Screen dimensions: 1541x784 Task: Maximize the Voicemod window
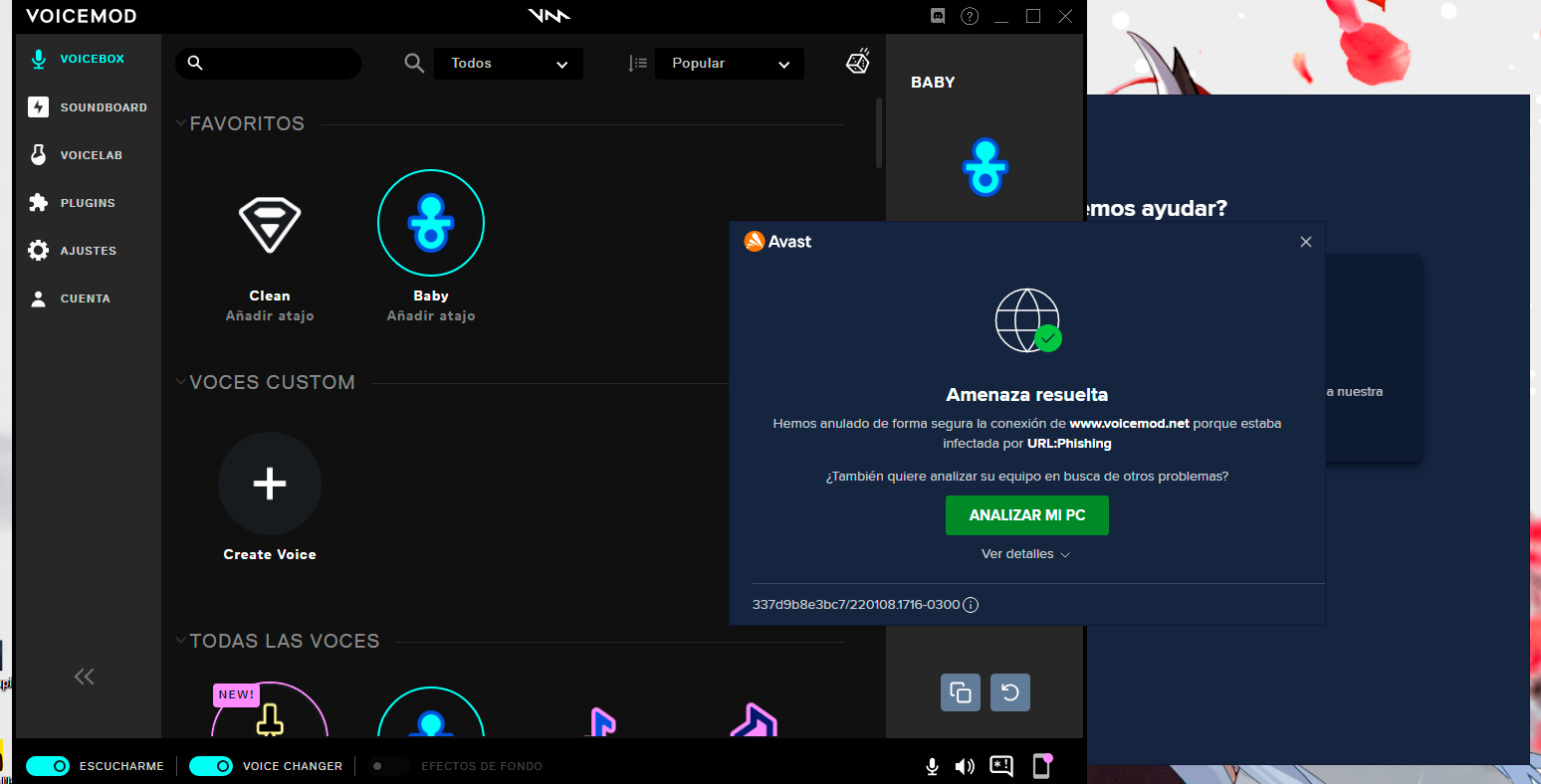[1033, 16]
